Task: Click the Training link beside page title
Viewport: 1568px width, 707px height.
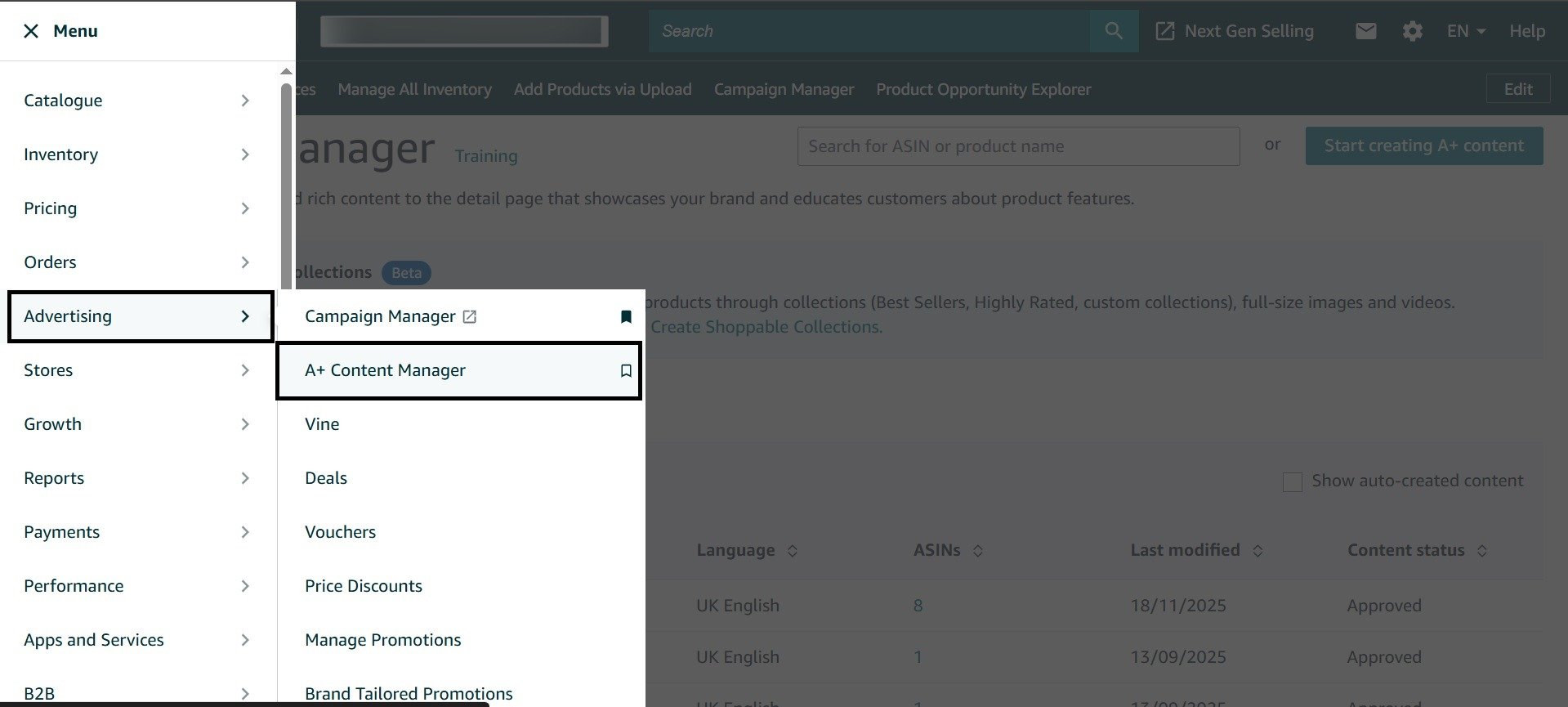Action: (486, 156)
